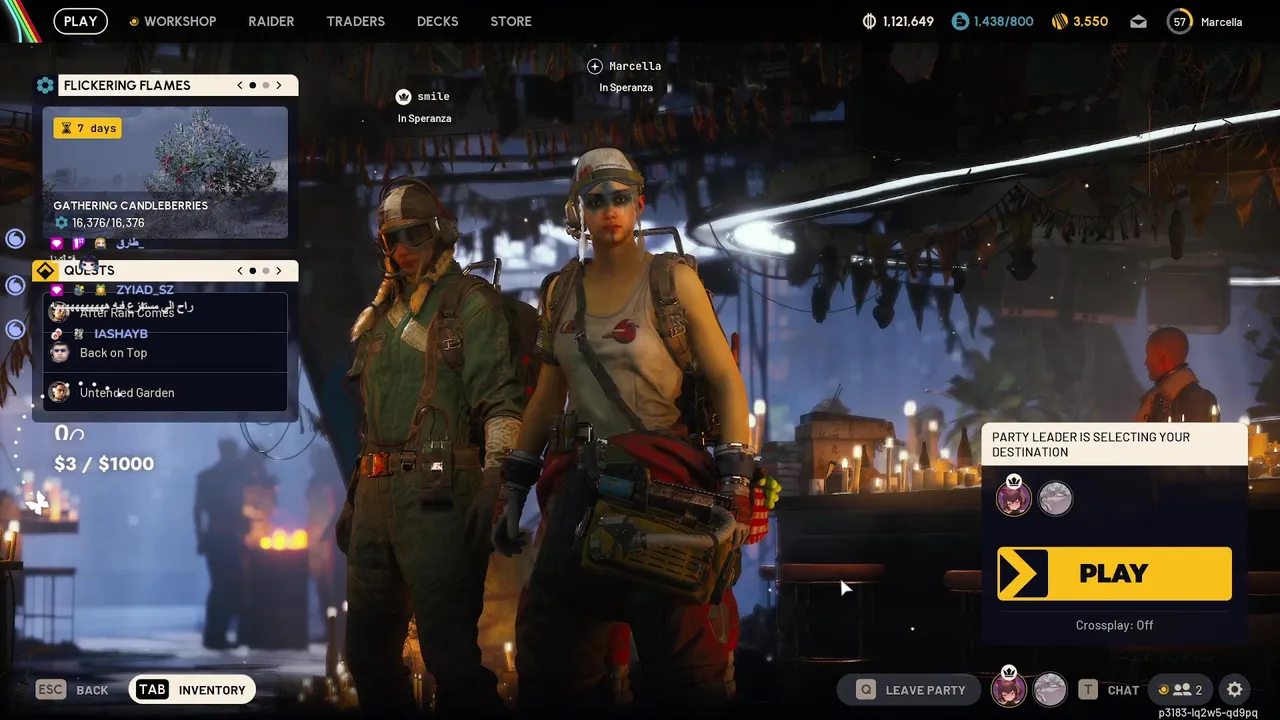Viewport: 1280px width, 720px height.
Task: Click the $3 / $1000 goal text
Action: pyautogui.click(x=104, y=464)
